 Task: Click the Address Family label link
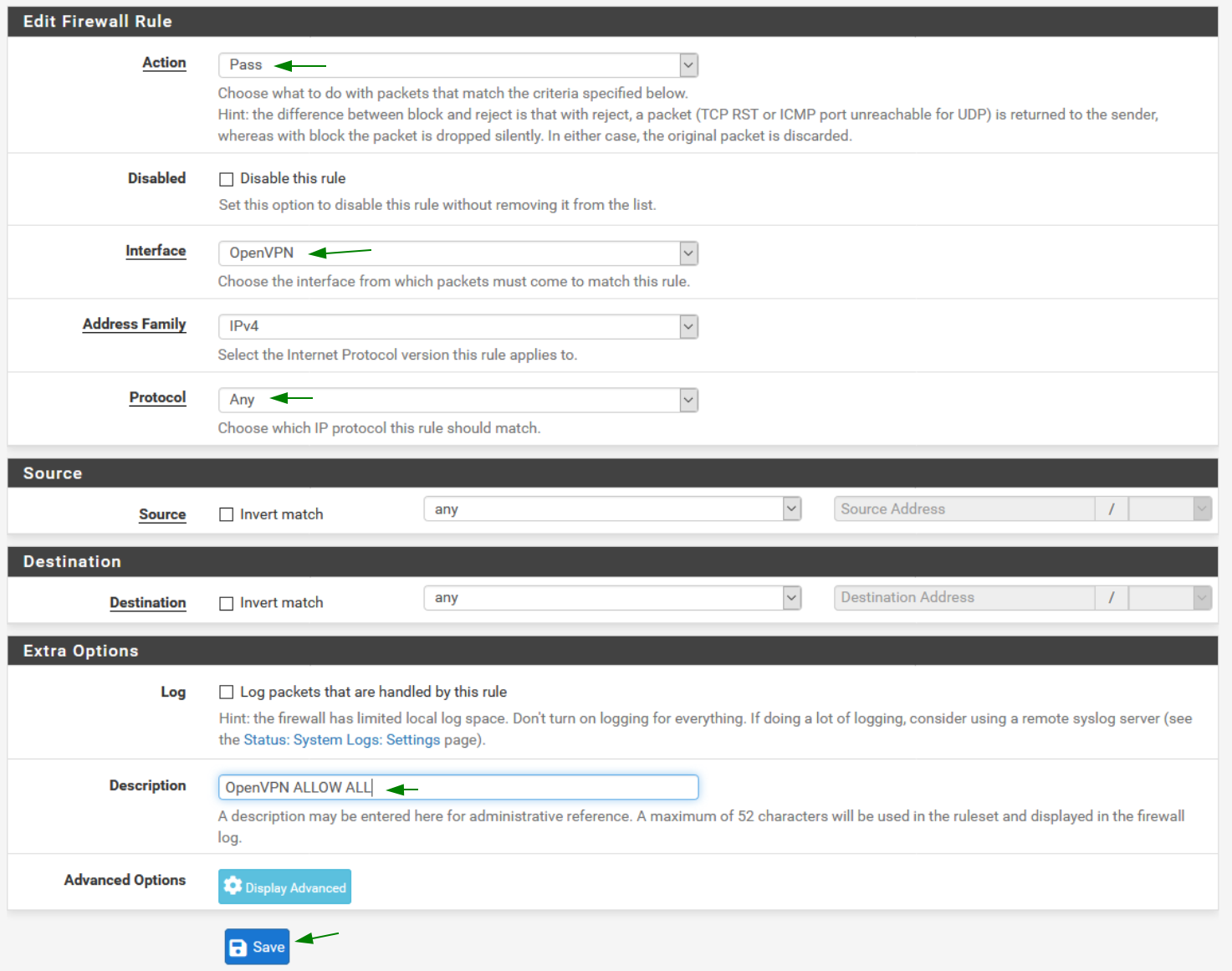[134, 324]
